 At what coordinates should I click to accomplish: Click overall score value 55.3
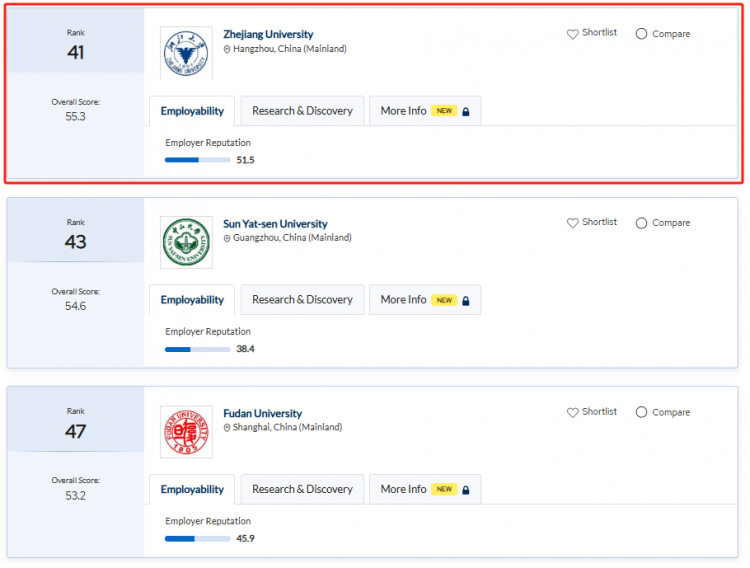click(x=76, y=117)
